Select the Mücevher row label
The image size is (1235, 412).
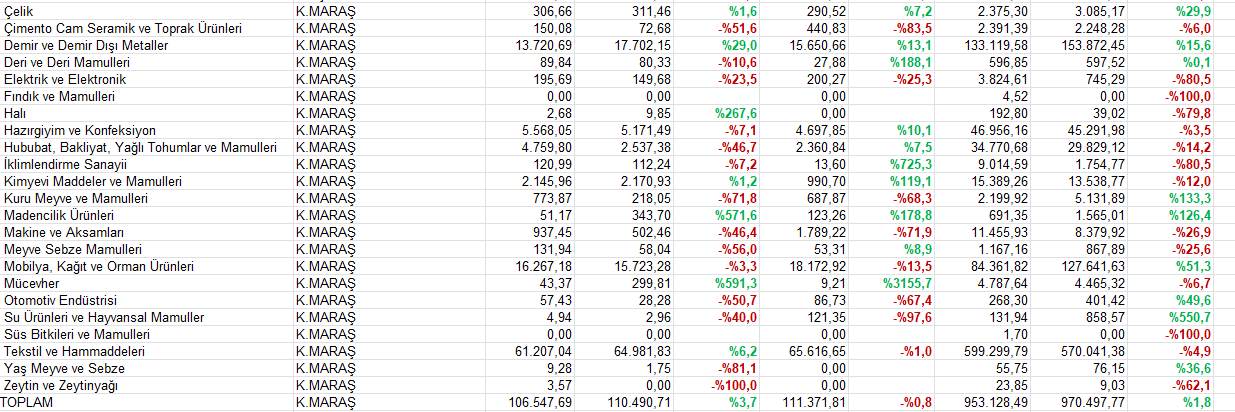point(31,283)
